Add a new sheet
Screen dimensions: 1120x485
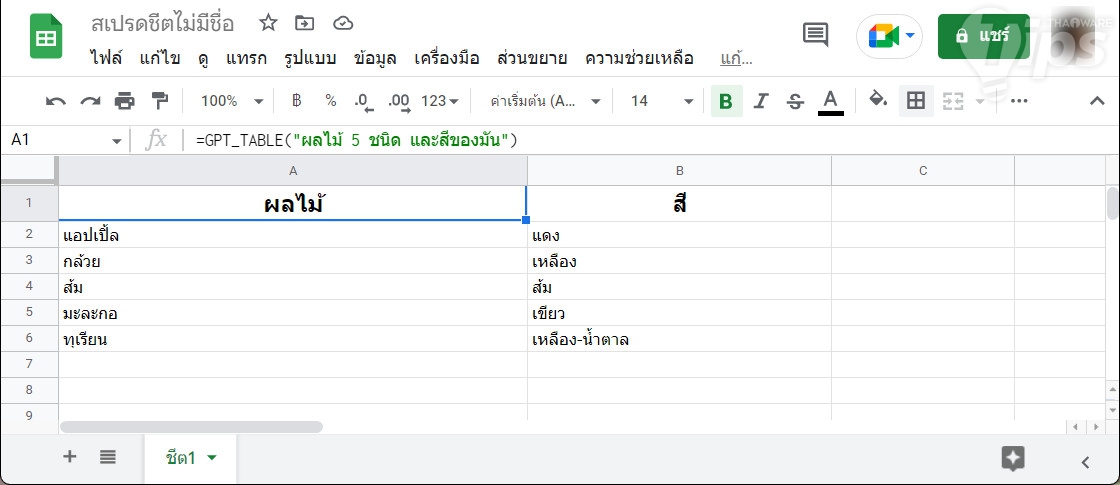[x=69, y=456]
